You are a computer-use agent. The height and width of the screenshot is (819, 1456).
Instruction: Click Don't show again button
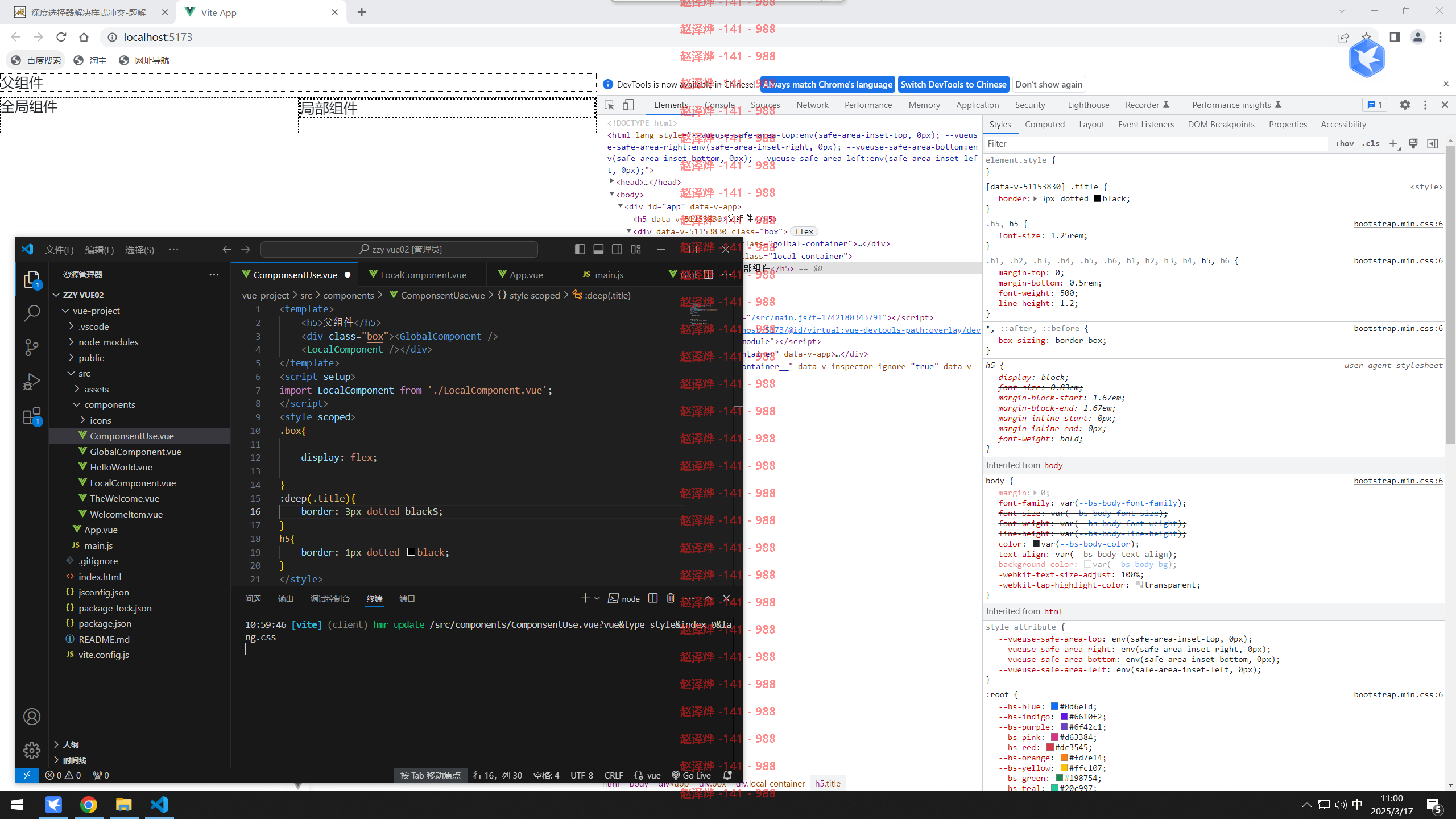click(1049, 85)
